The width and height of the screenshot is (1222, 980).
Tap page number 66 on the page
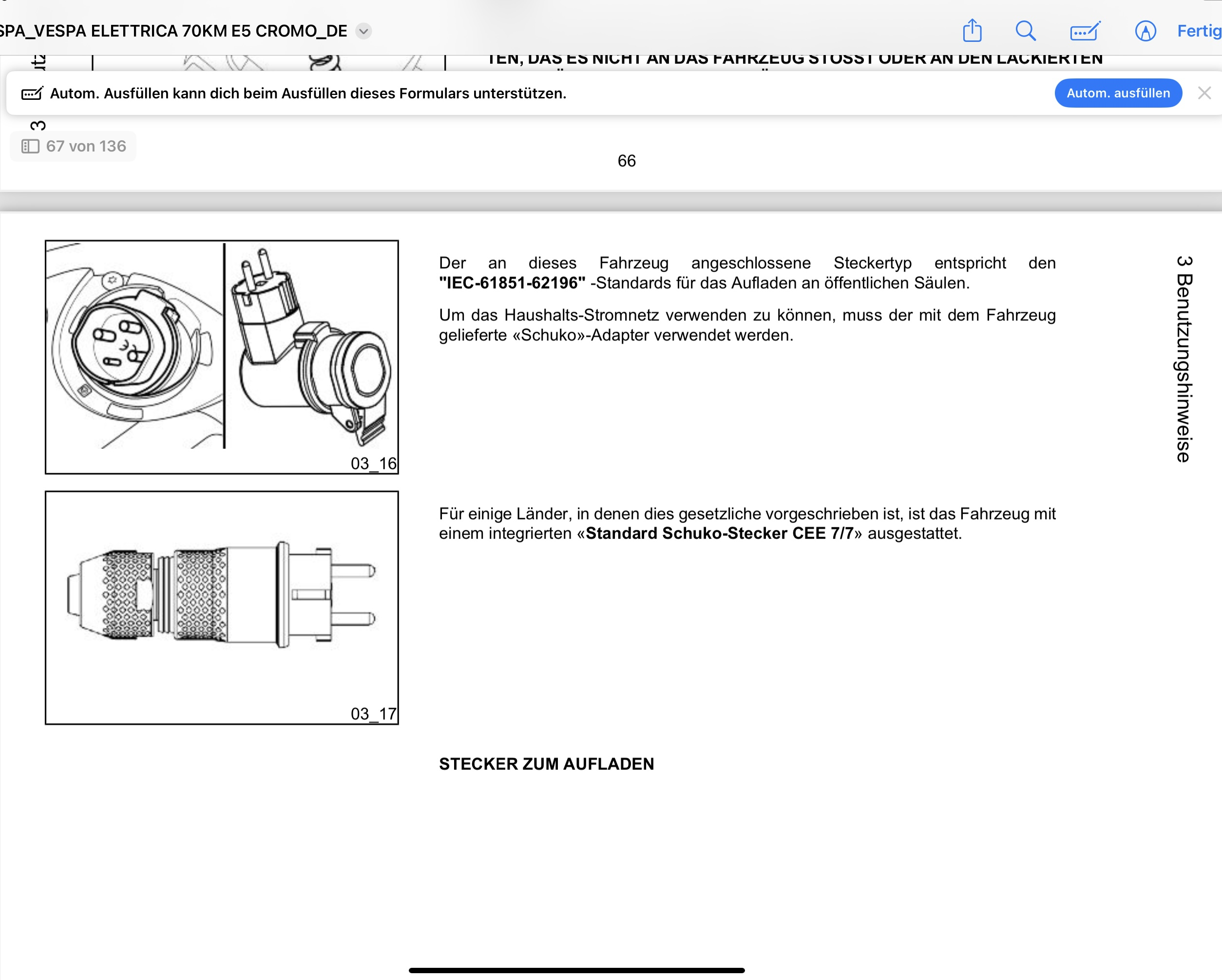pyautogui.click(x=626, y=161)
